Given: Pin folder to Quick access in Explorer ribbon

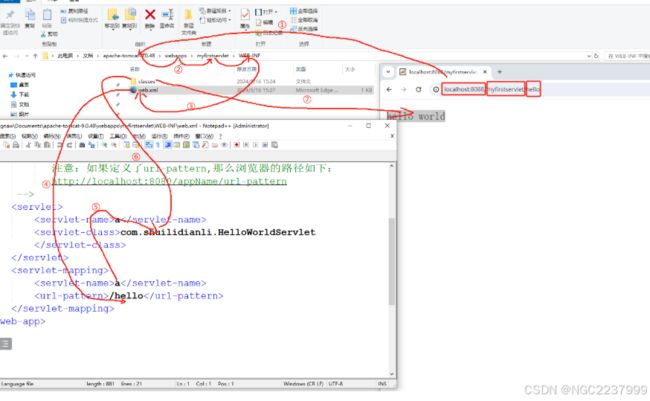Looking at the screenshot, I should pyautogui.click(x=9, y=20).
